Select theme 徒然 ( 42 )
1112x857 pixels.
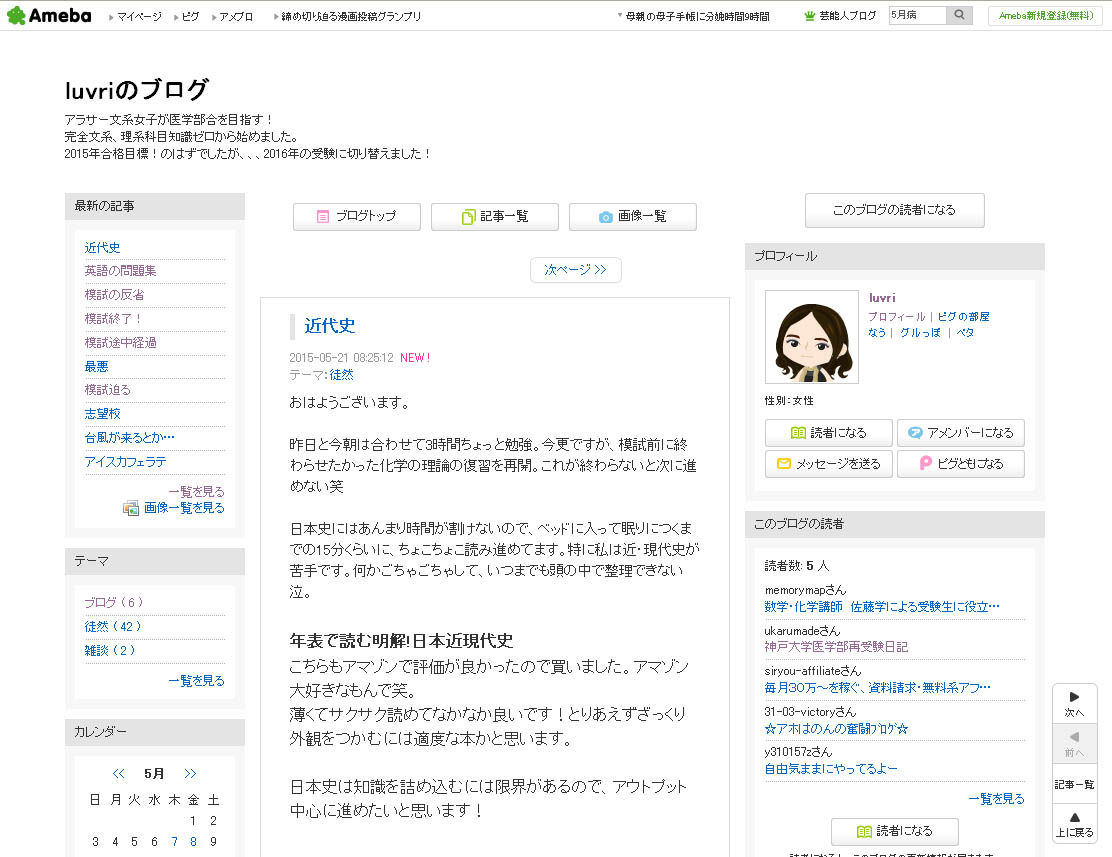click(x=113, y=626)
